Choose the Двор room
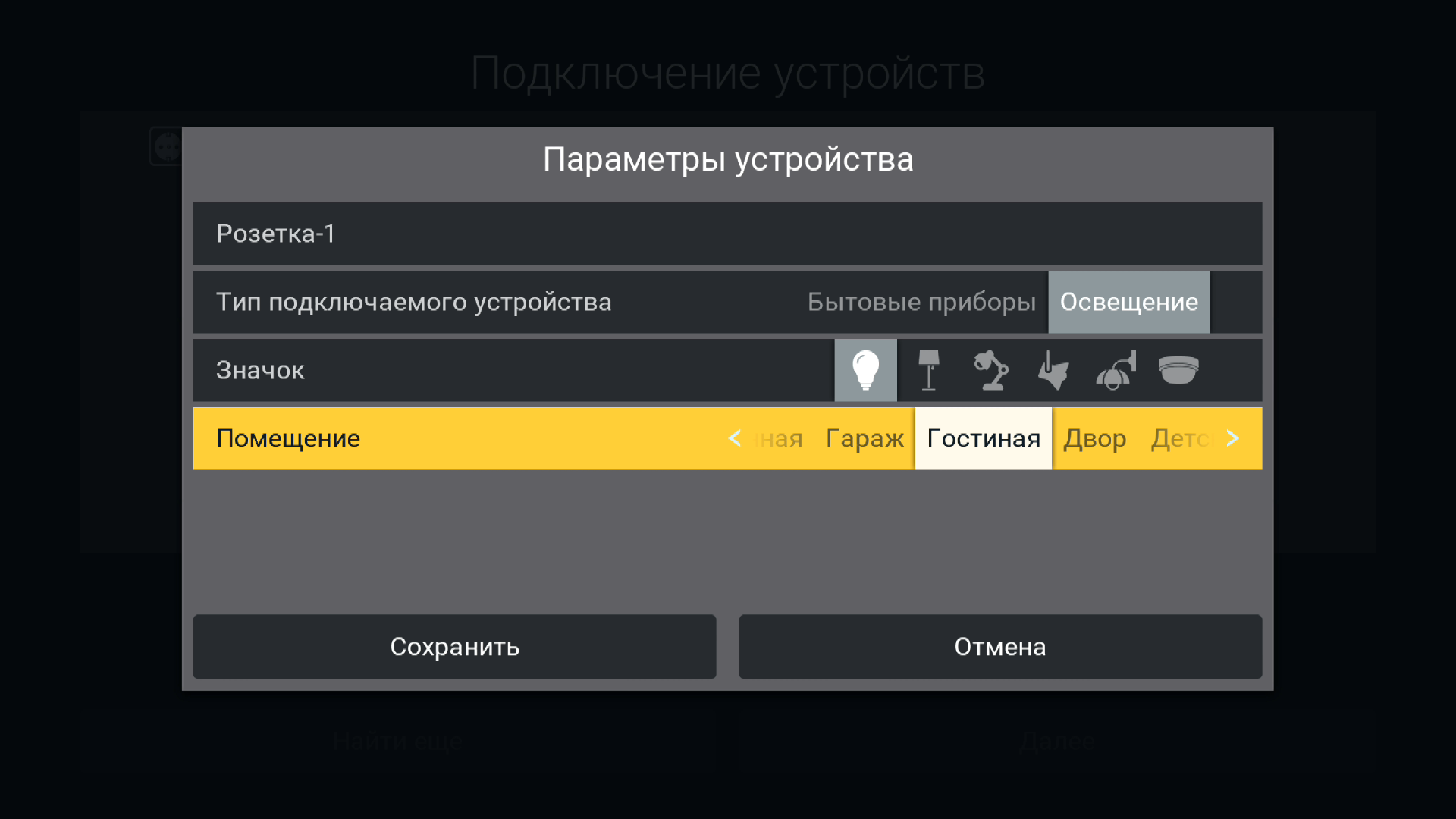The height and width of the screenshot is (819, 1456). point(1094,438)
